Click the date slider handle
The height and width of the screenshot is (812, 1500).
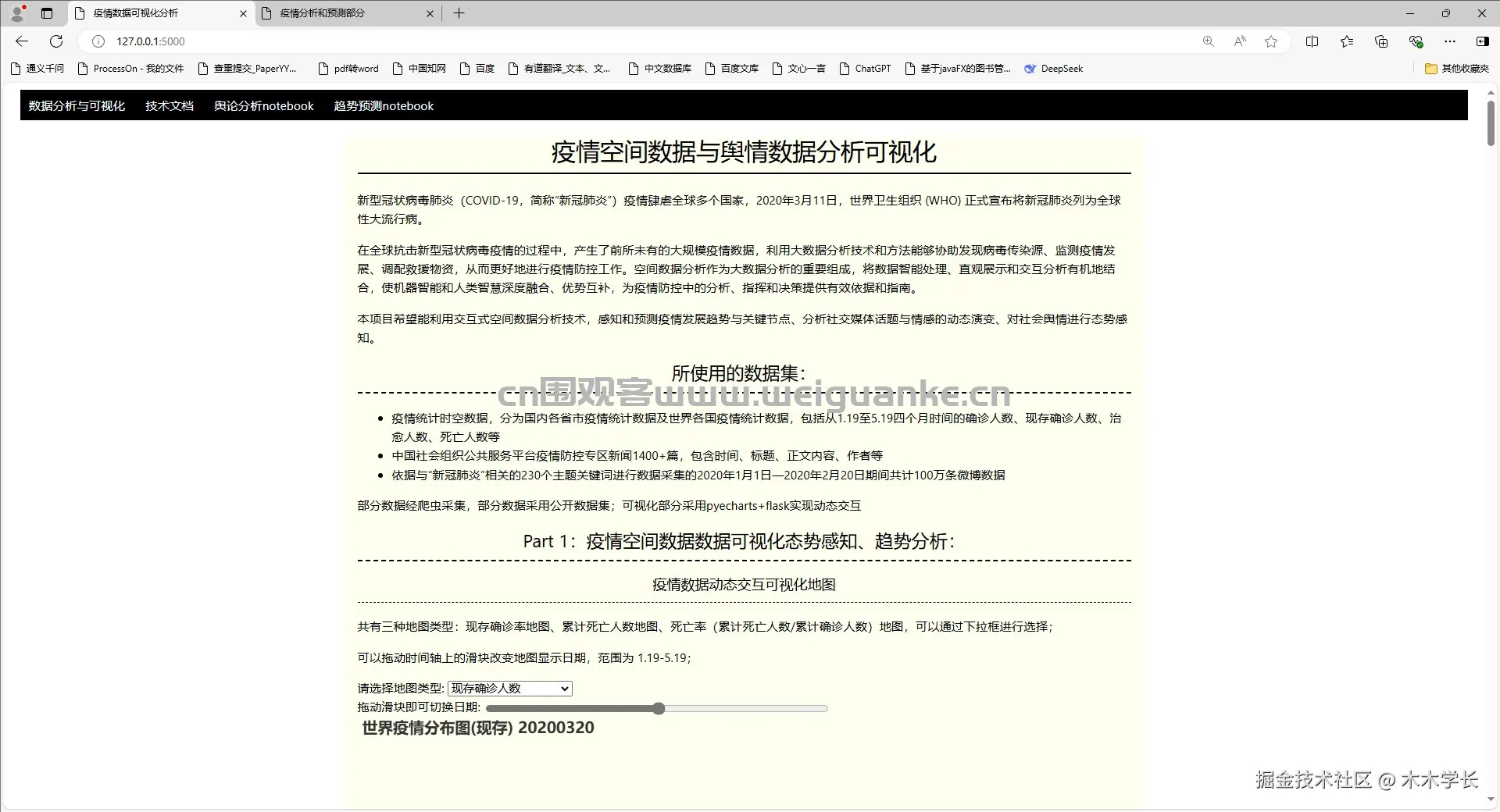click(659, 709)
